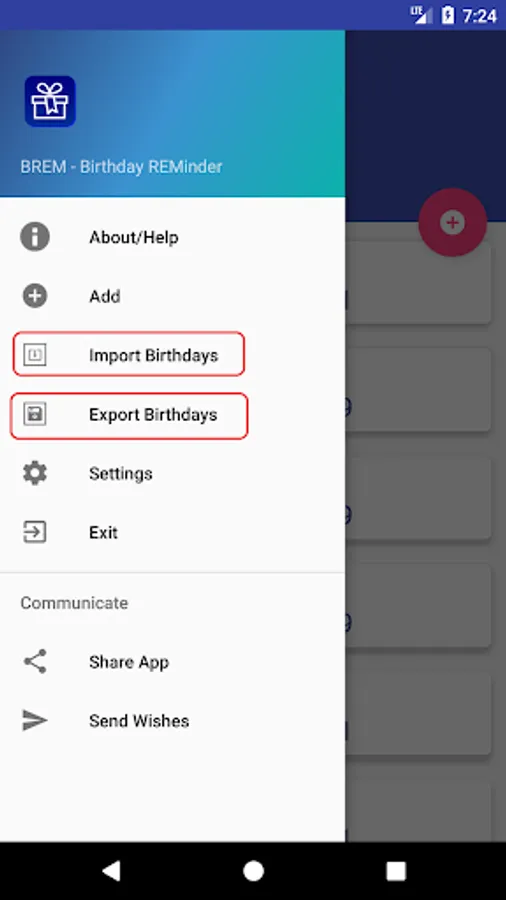This screenshot has width=506, height=900.
Task: Open the About/Help menu entry
Action: (x=172, y=237)
